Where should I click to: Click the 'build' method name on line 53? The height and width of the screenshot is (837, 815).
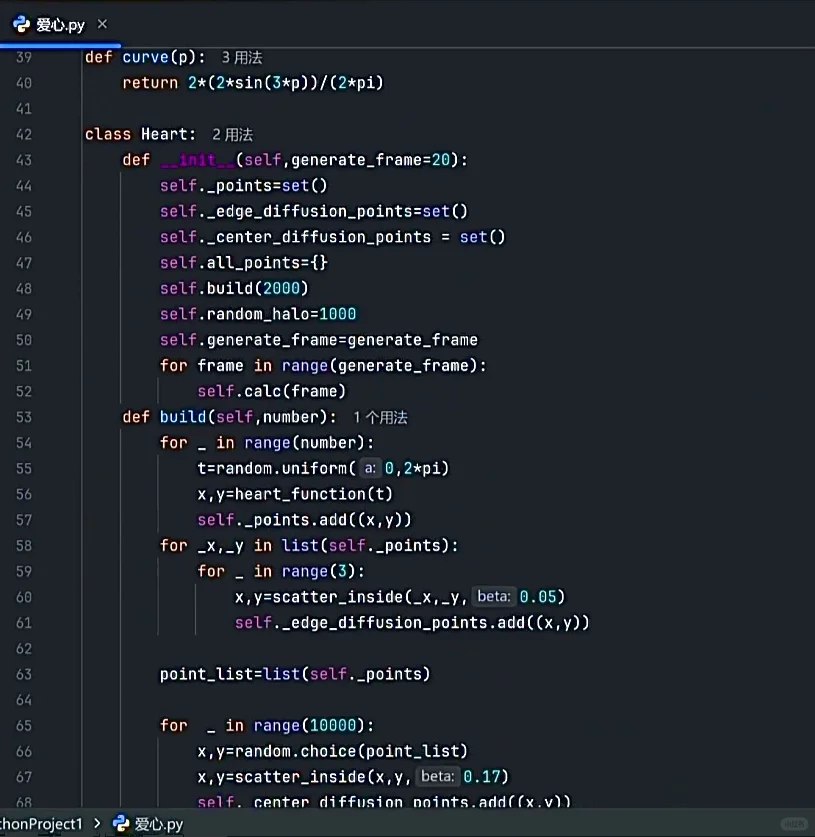click(x=183, y=417)
